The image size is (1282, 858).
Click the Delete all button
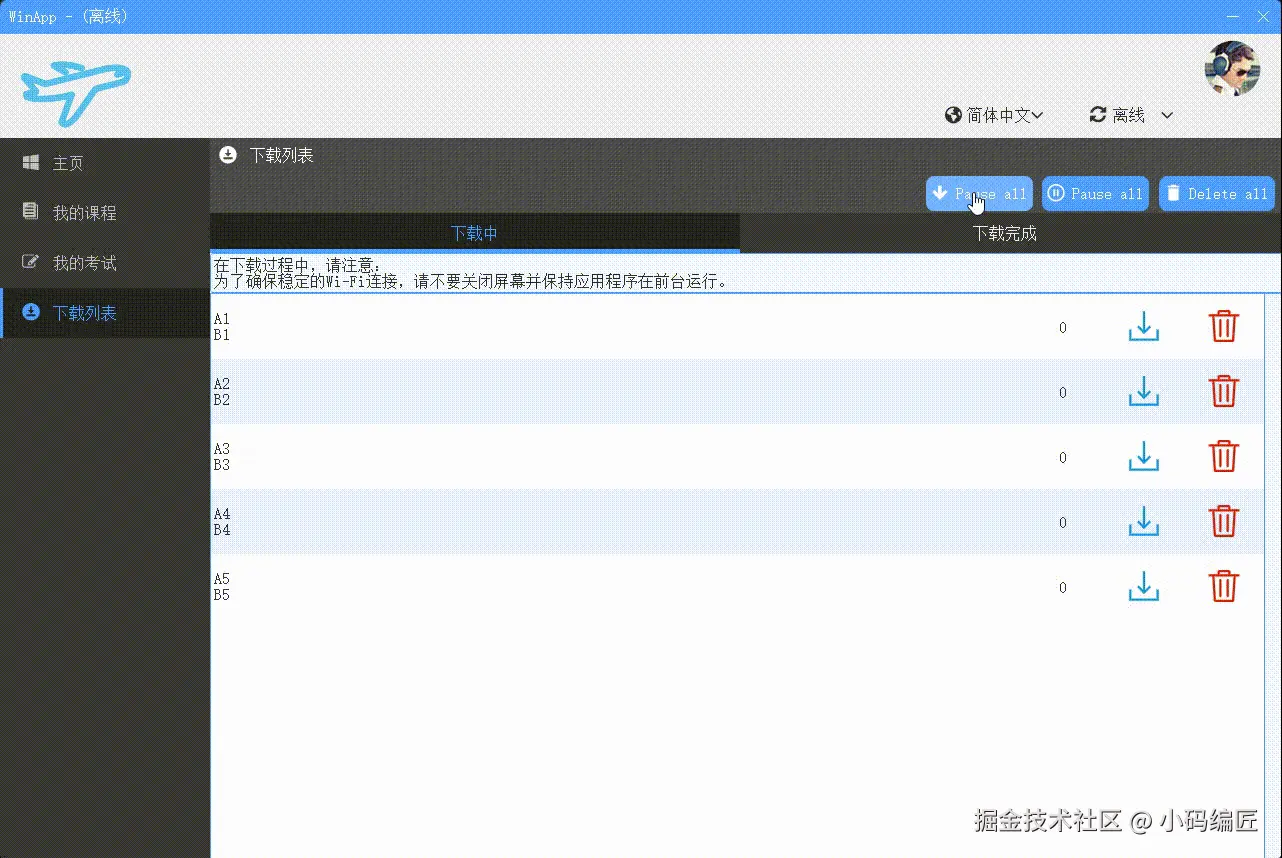(x=1217, y=194)
